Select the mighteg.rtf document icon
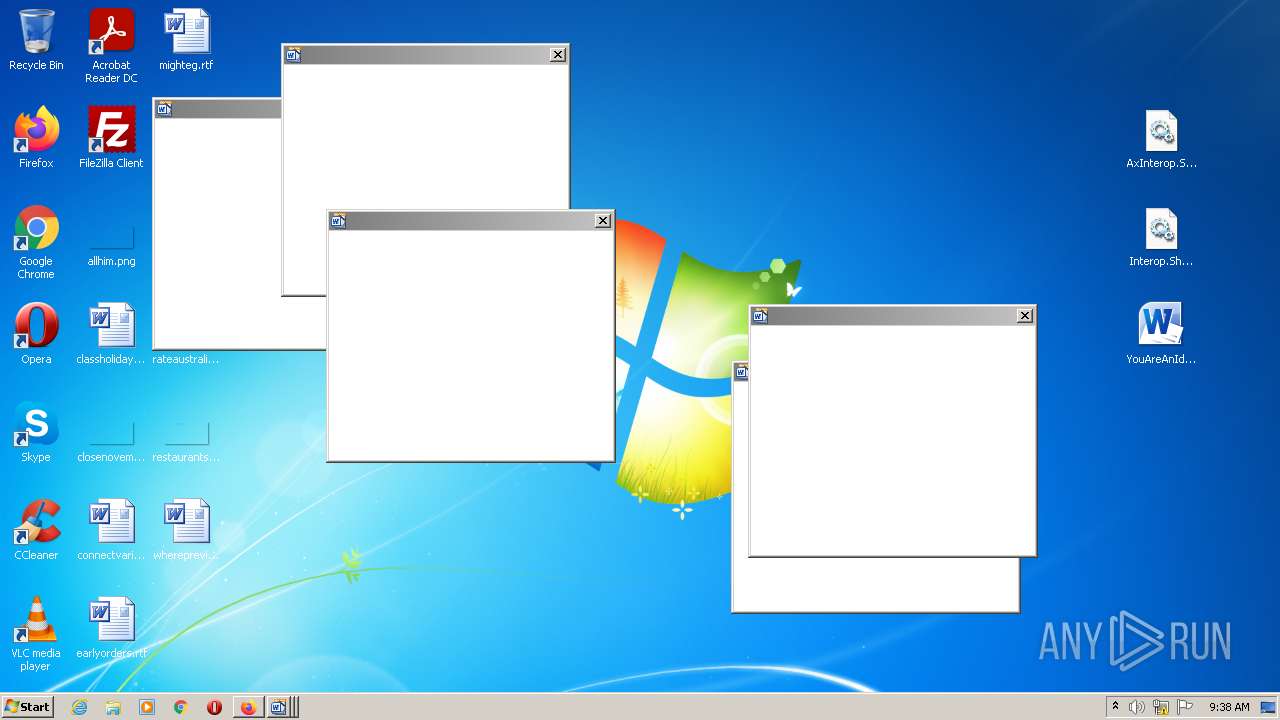 tap(186, 40)
